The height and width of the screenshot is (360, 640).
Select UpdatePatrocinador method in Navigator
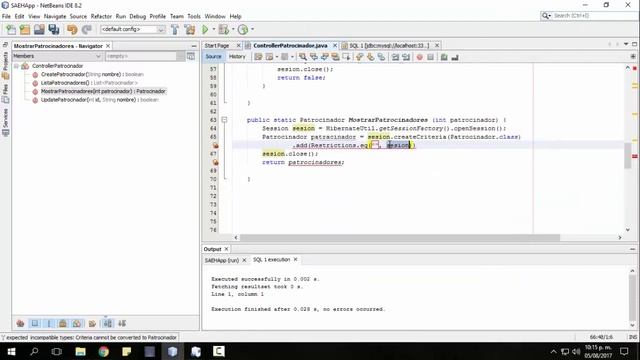[100, 100]
